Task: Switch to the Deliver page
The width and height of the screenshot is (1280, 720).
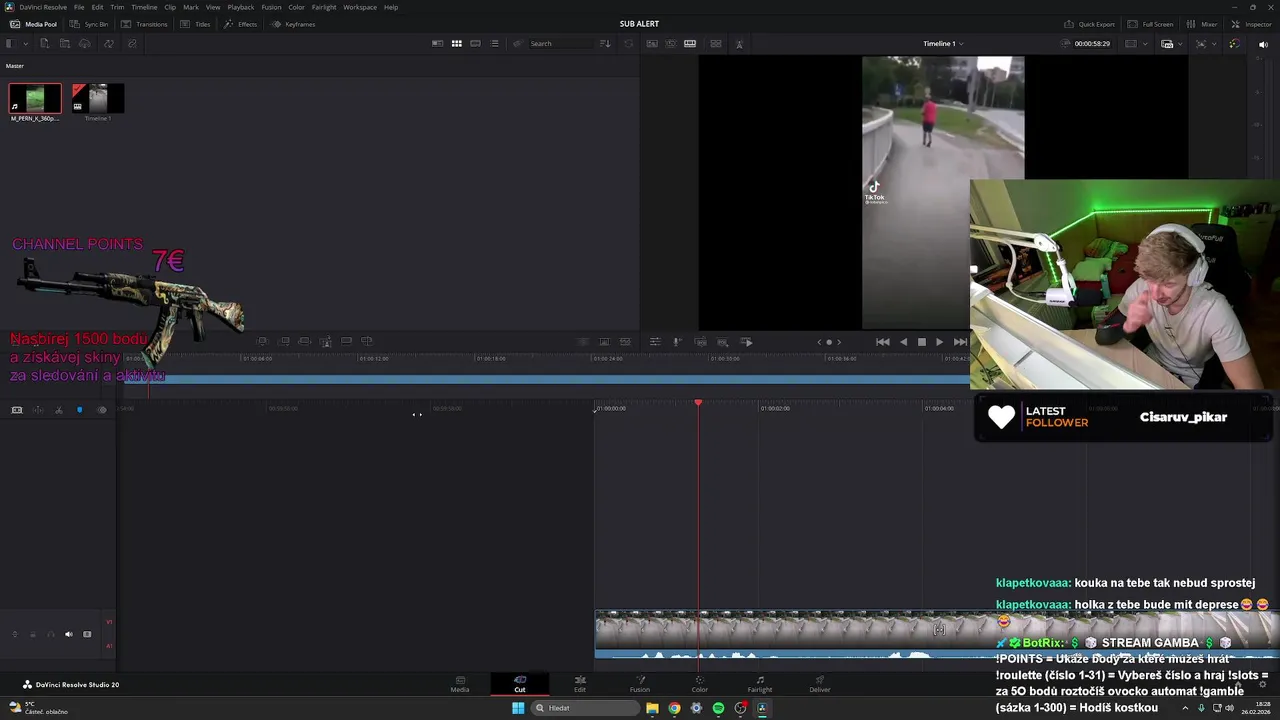Action: [x=820, y=684]
